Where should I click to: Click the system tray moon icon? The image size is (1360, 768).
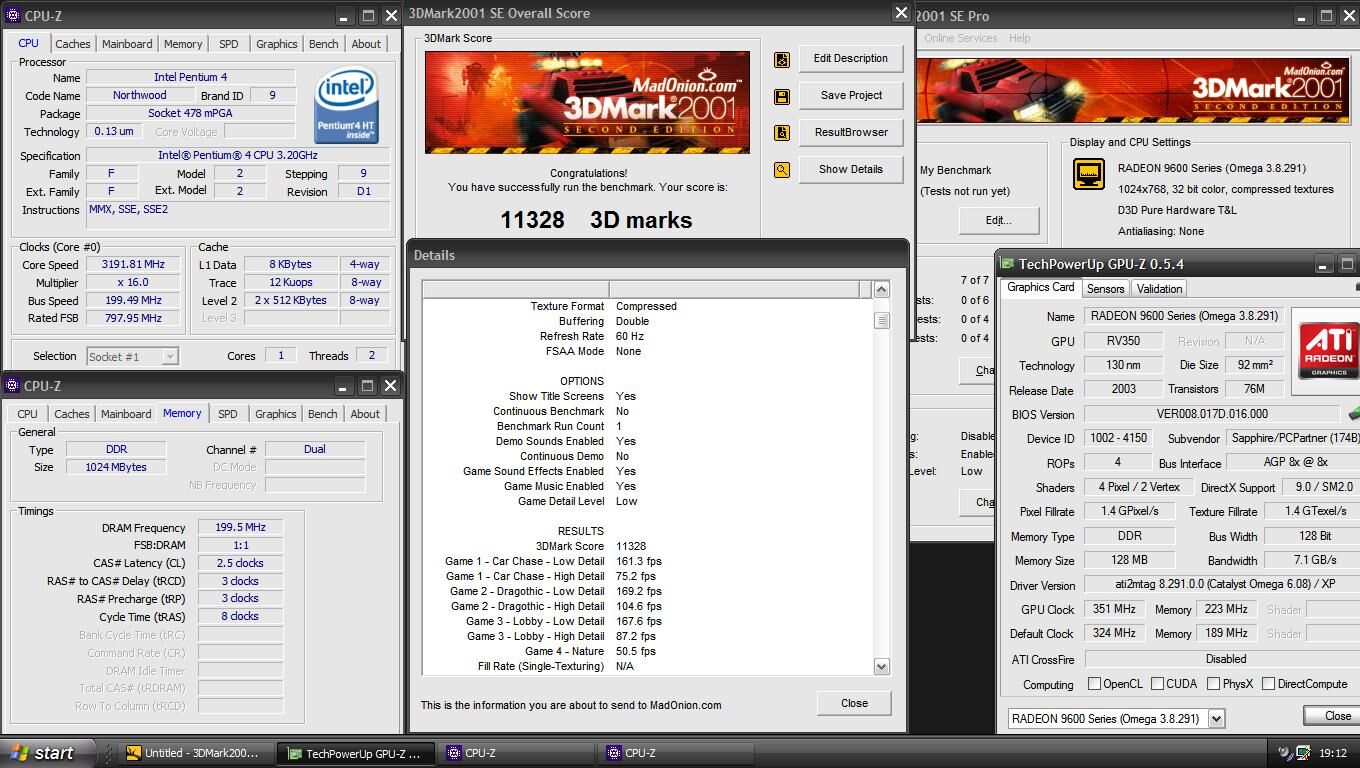coord(1285,753)
